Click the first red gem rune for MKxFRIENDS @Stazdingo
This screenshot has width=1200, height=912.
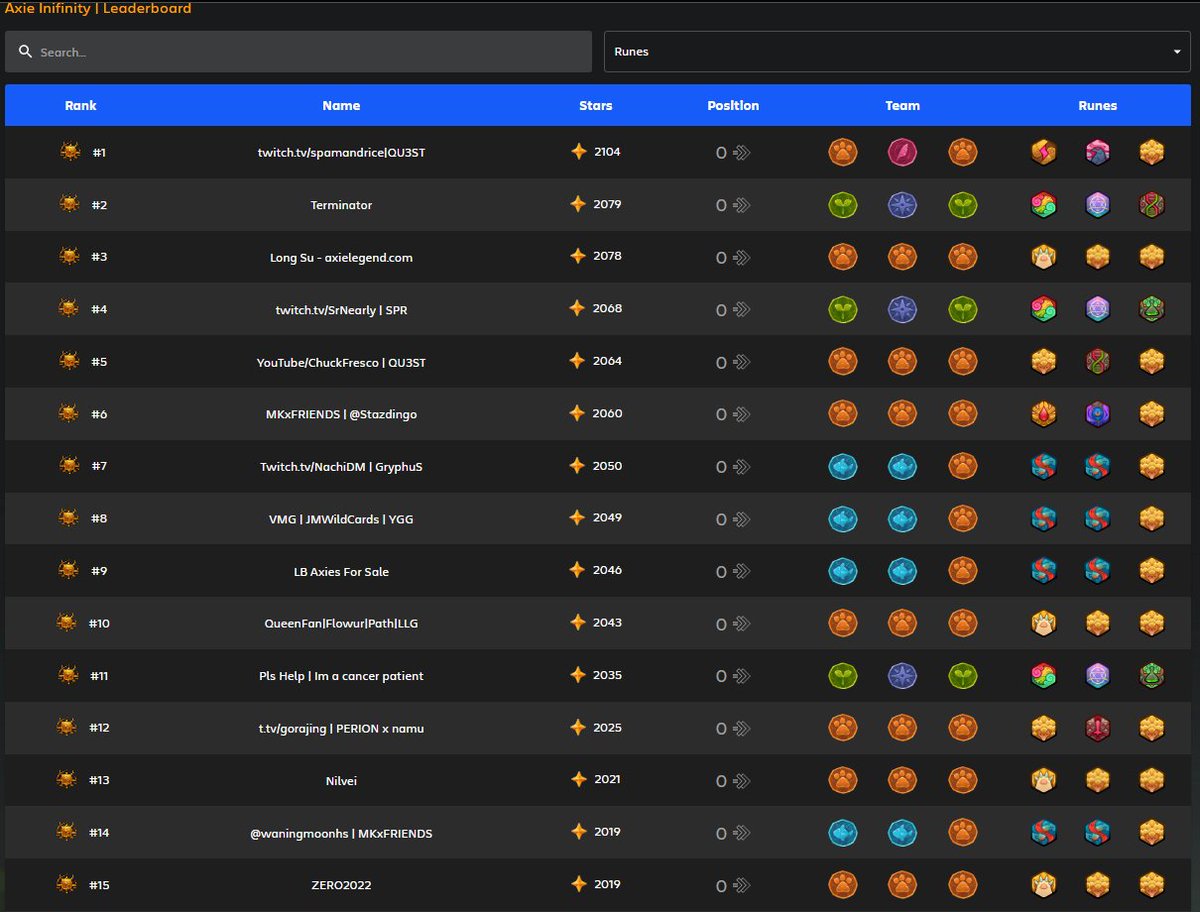[x=1044, y=414]
